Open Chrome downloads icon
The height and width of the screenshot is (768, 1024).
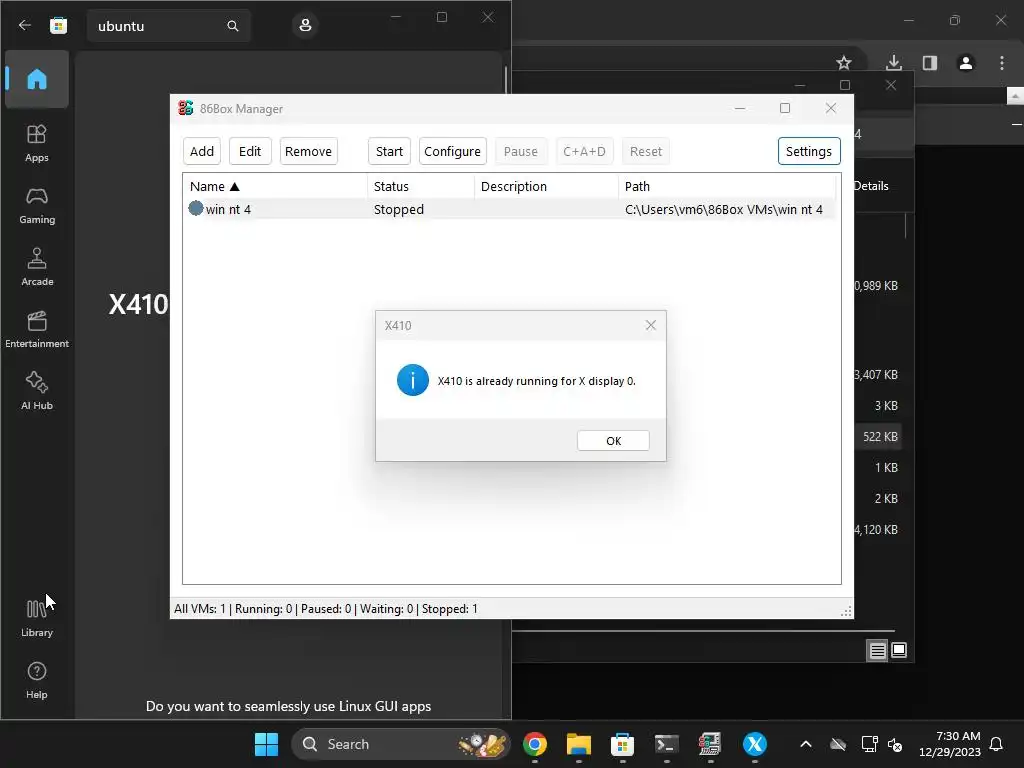(x=894, y=63)
